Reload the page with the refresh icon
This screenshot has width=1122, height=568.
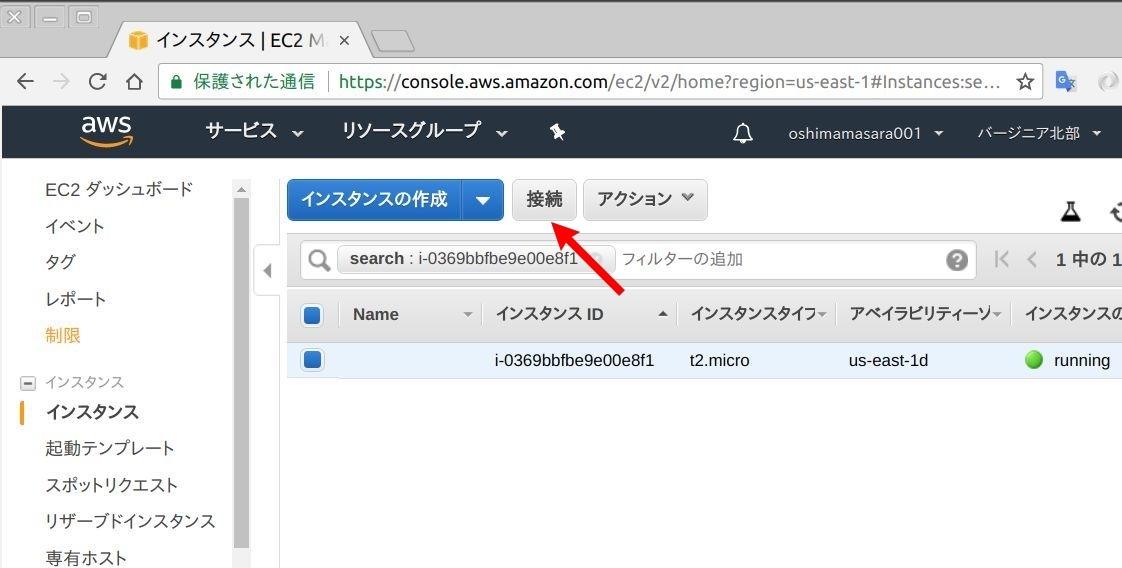click(x=97, y=82)
